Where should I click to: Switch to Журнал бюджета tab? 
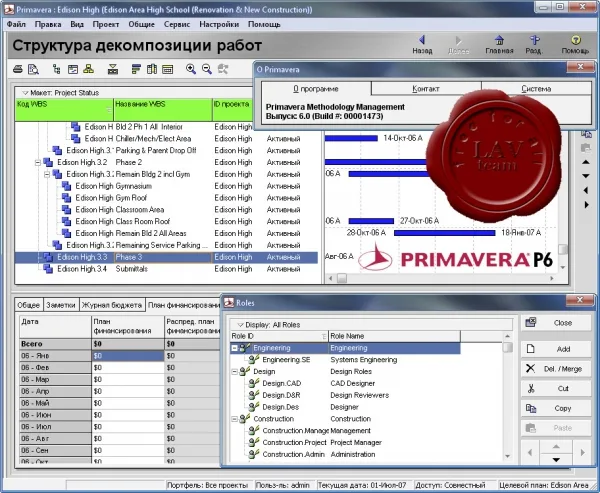pyautogui.click(x=112, y=305)
